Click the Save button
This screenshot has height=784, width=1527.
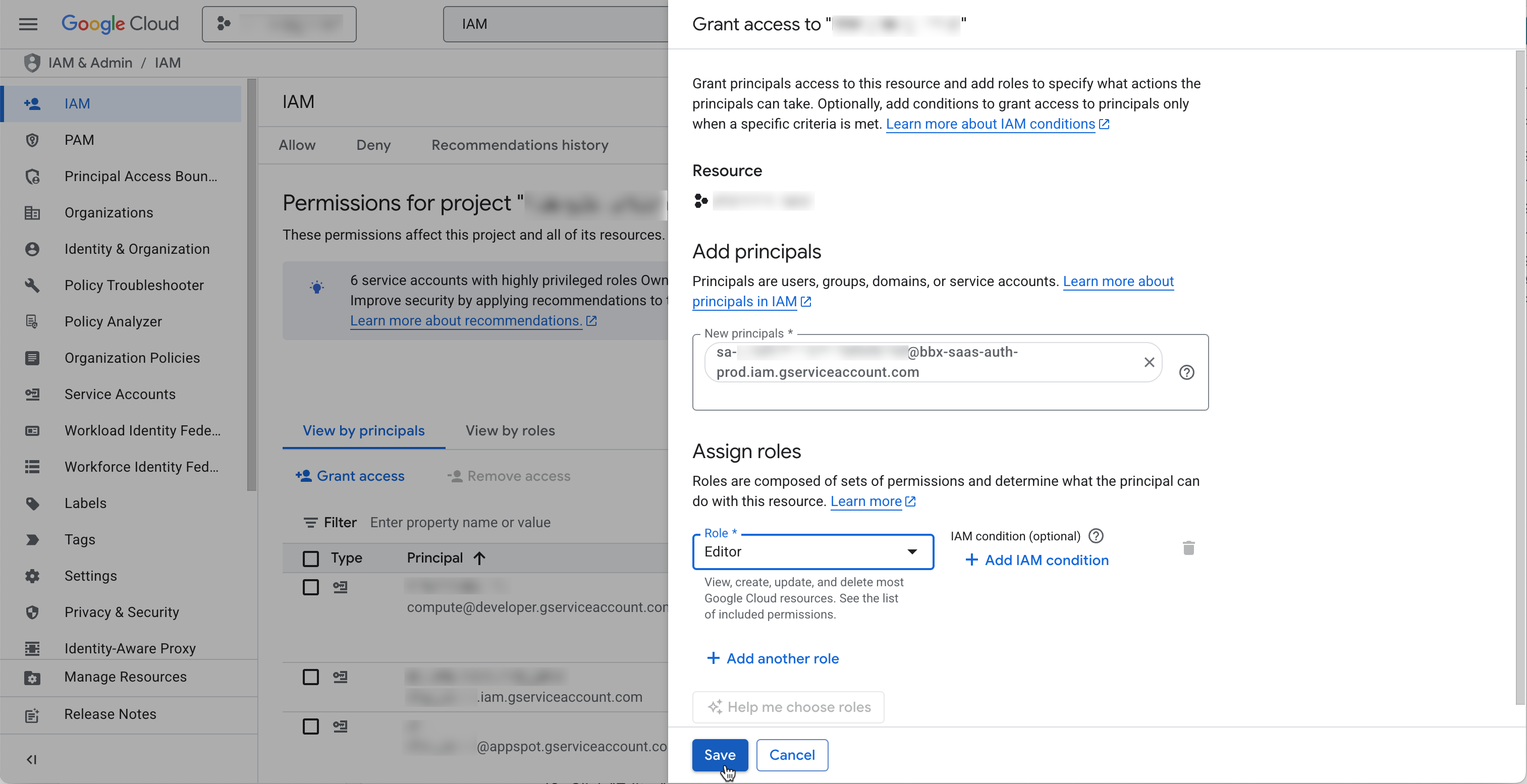point(720,755)
